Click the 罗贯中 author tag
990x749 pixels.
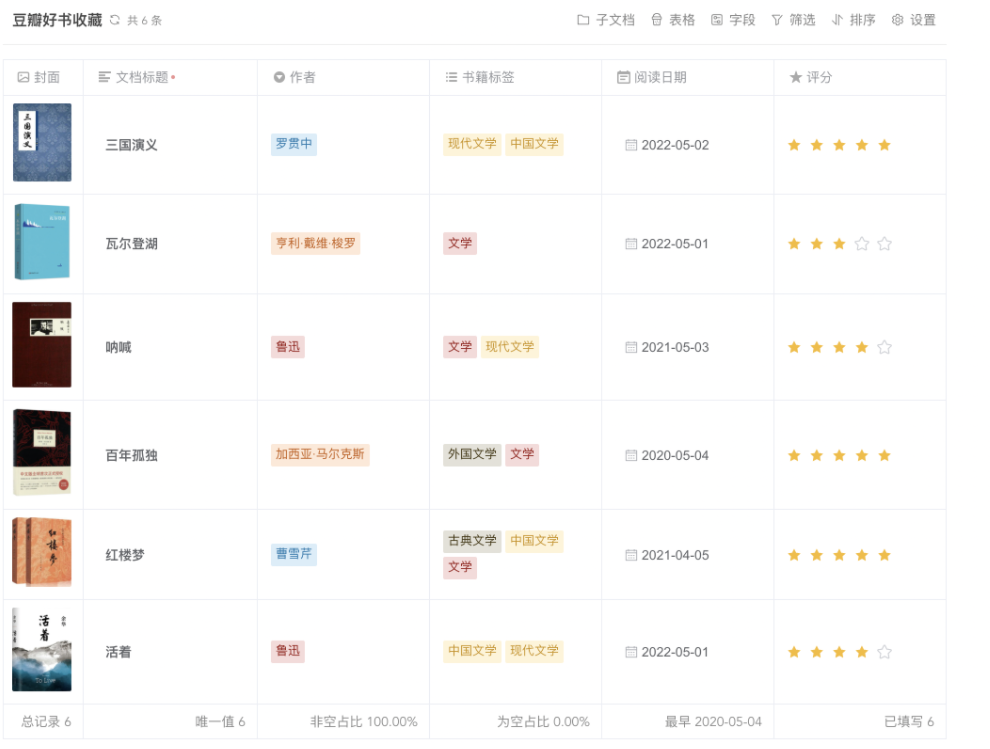click(x=294, y=144)
